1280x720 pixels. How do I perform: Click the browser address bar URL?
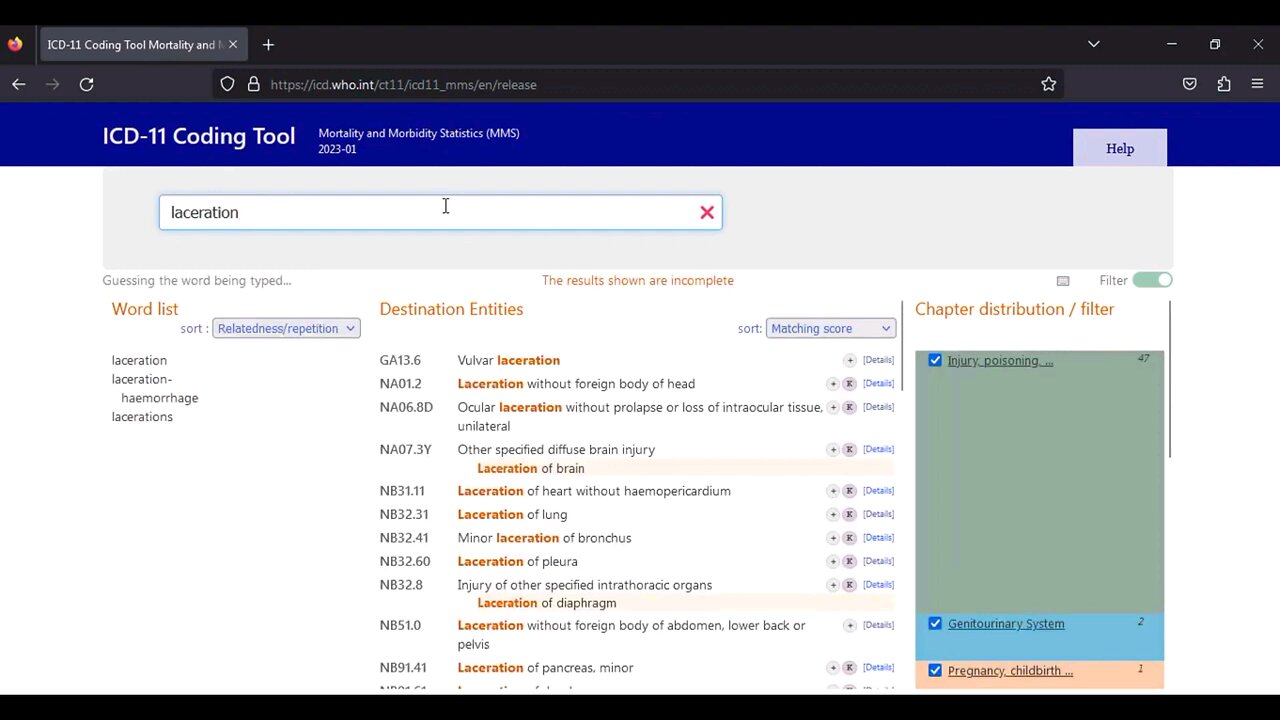[403, 85]
